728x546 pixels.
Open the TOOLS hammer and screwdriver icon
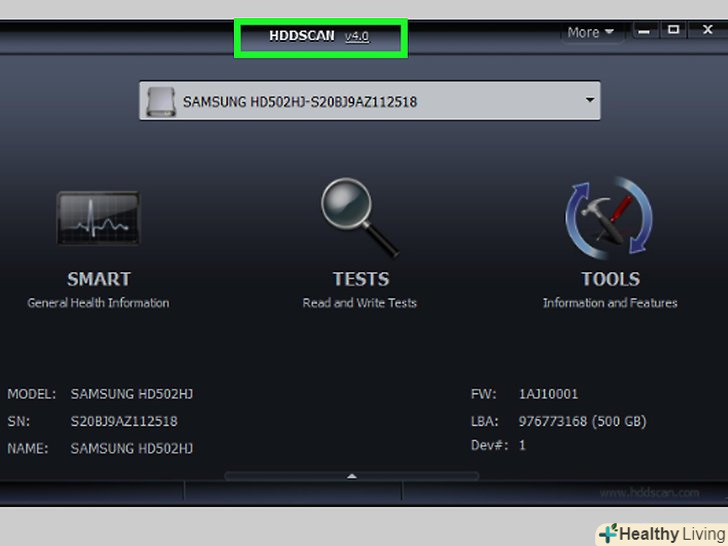[x=609, y=217]
